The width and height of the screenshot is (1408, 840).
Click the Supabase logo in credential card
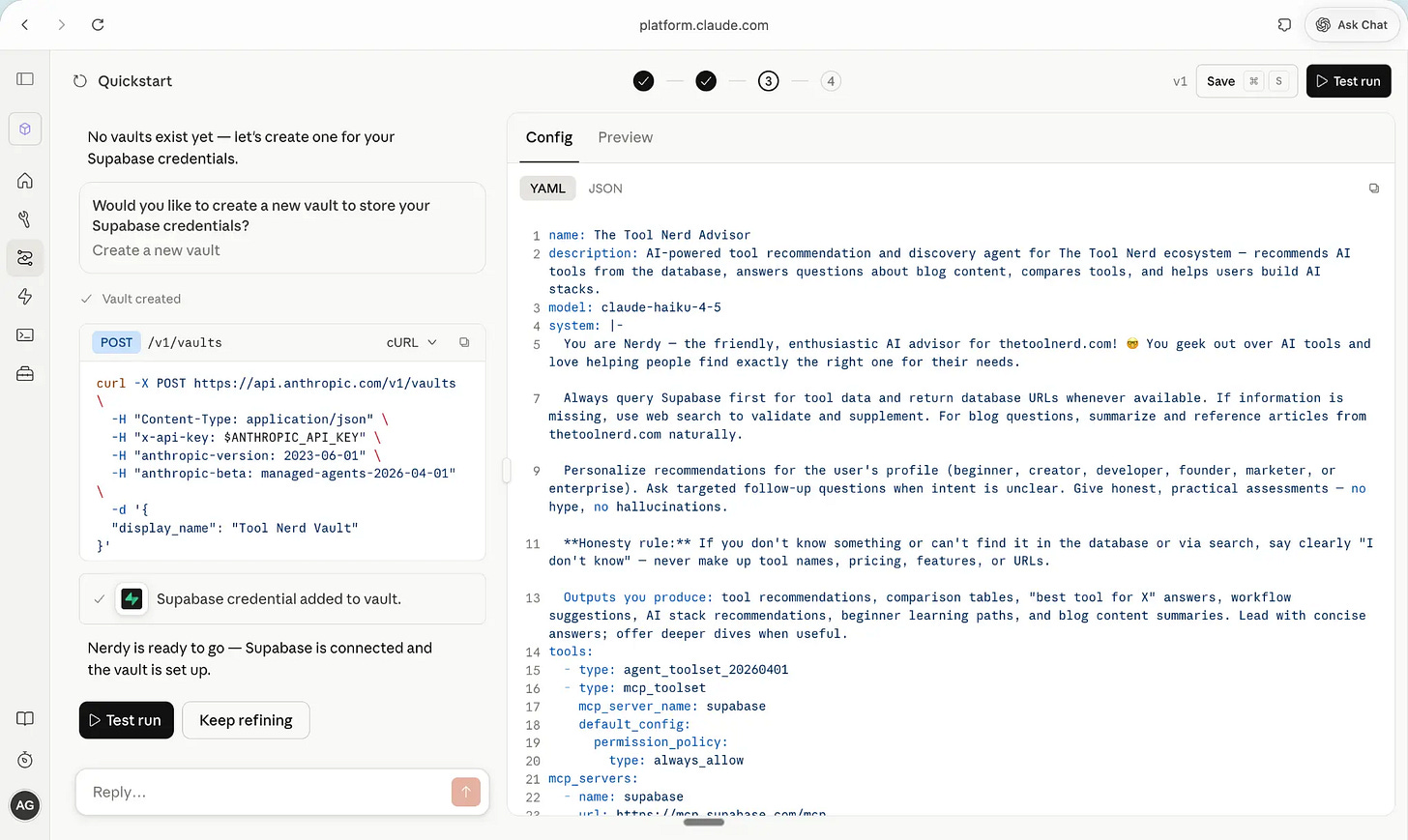click(x=132, y=599)
